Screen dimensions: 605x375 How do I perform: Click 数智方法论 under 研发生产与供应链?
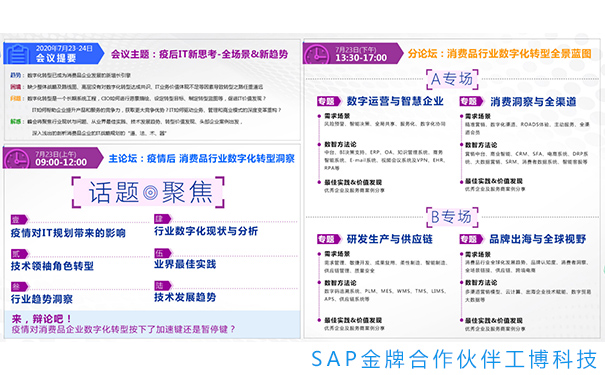tap(340, 283)
